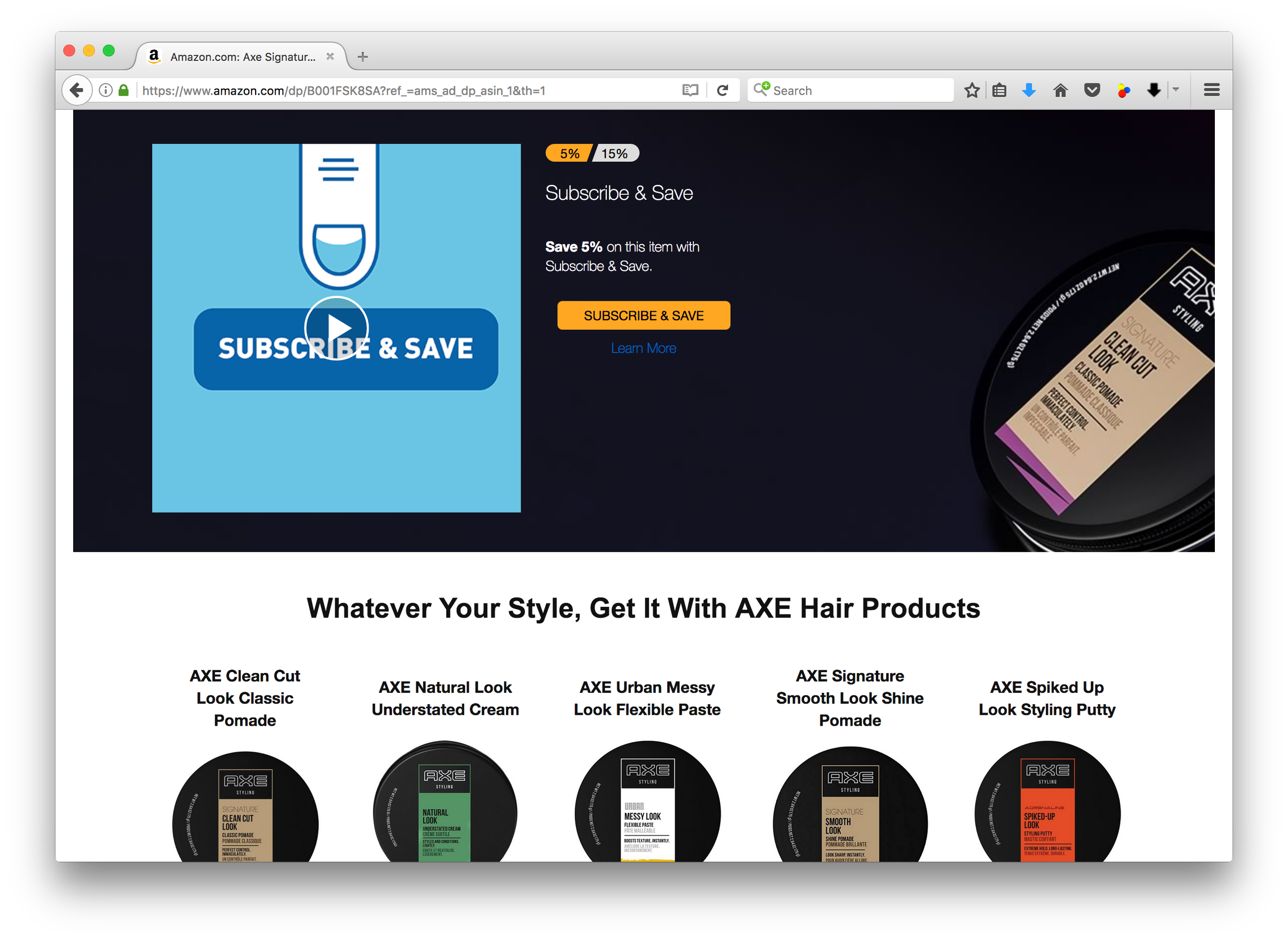Select the 5% savings toggle
This screenshot has height=941, width=1288.
click(568, 153)
